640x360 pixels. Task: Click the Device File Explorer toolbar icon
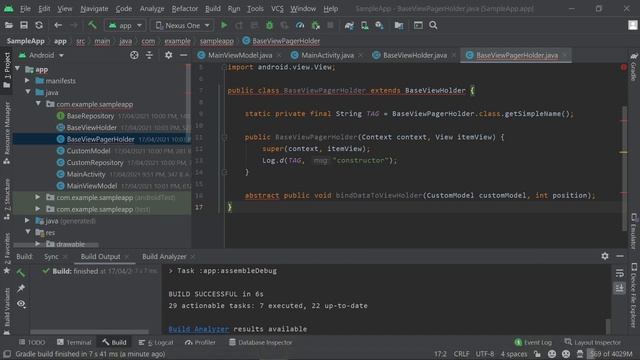tap(634, 295)
